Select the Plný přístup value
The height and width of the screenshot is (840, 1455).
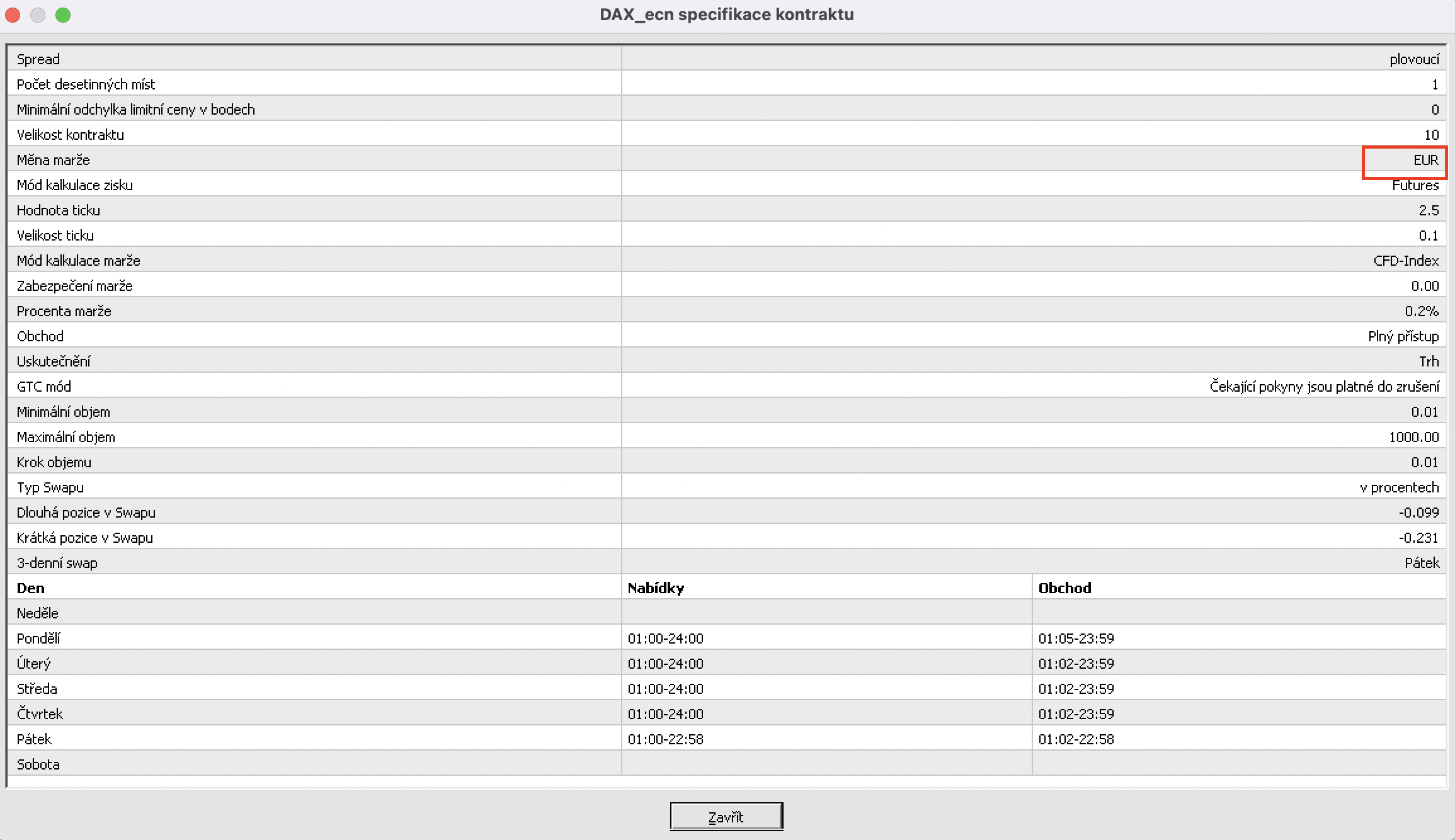click(x=1403, y=336)
